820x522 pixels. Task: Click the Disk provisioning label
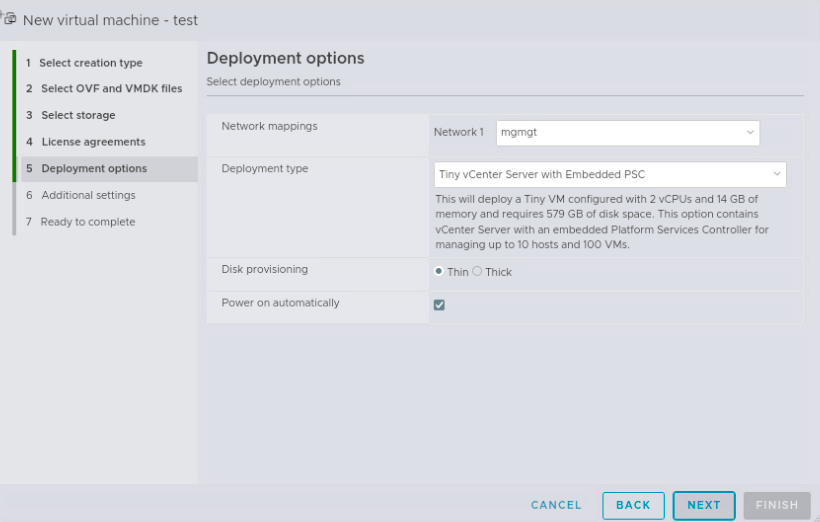point(265,269)
